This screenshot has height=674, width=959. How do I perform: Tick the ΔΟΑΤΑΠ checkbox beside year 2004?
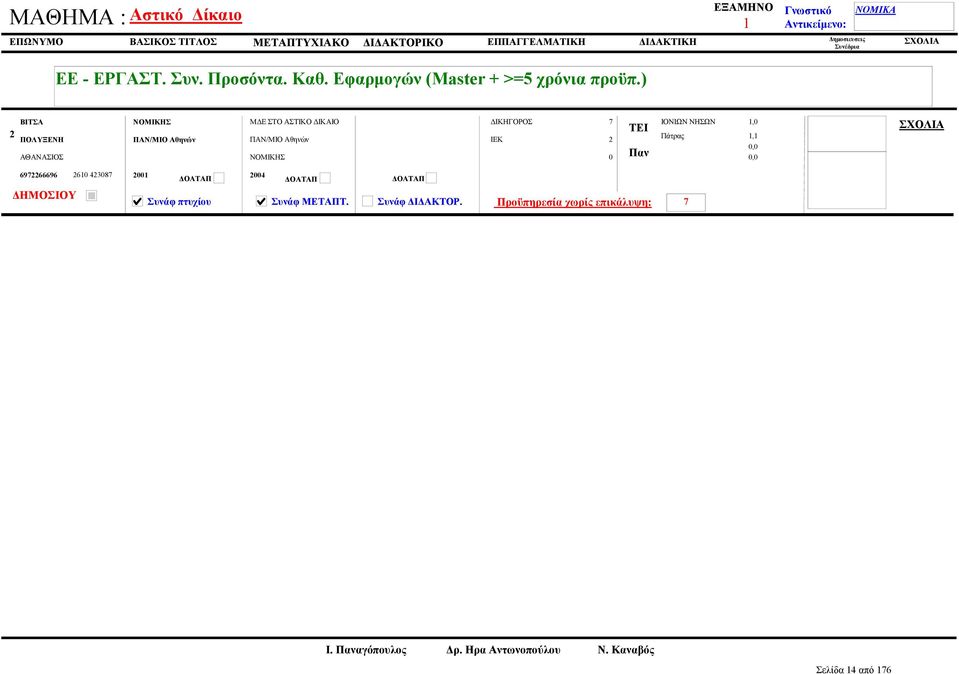(x=325, y=178)
